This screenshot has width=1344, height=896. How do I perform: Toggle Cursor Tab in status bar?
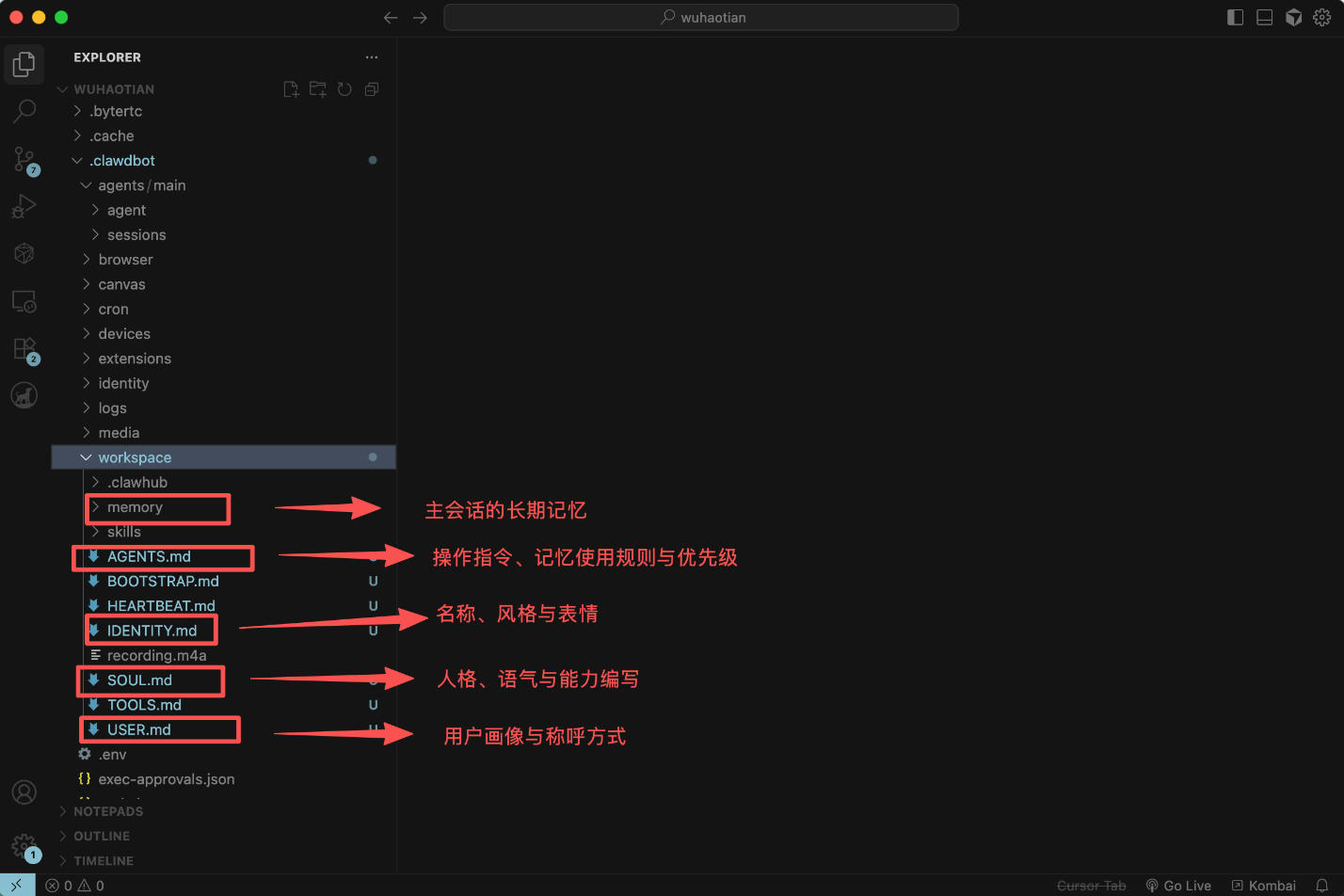(1092, 886)
